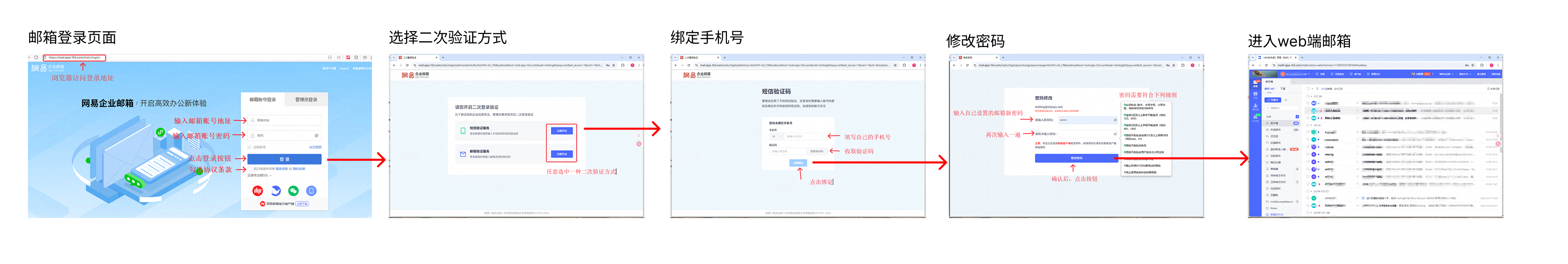Switch to the 管理员登录 tab on login page
The height and width of the screenshot is (264, 1568).
click(x=306, y=100)
